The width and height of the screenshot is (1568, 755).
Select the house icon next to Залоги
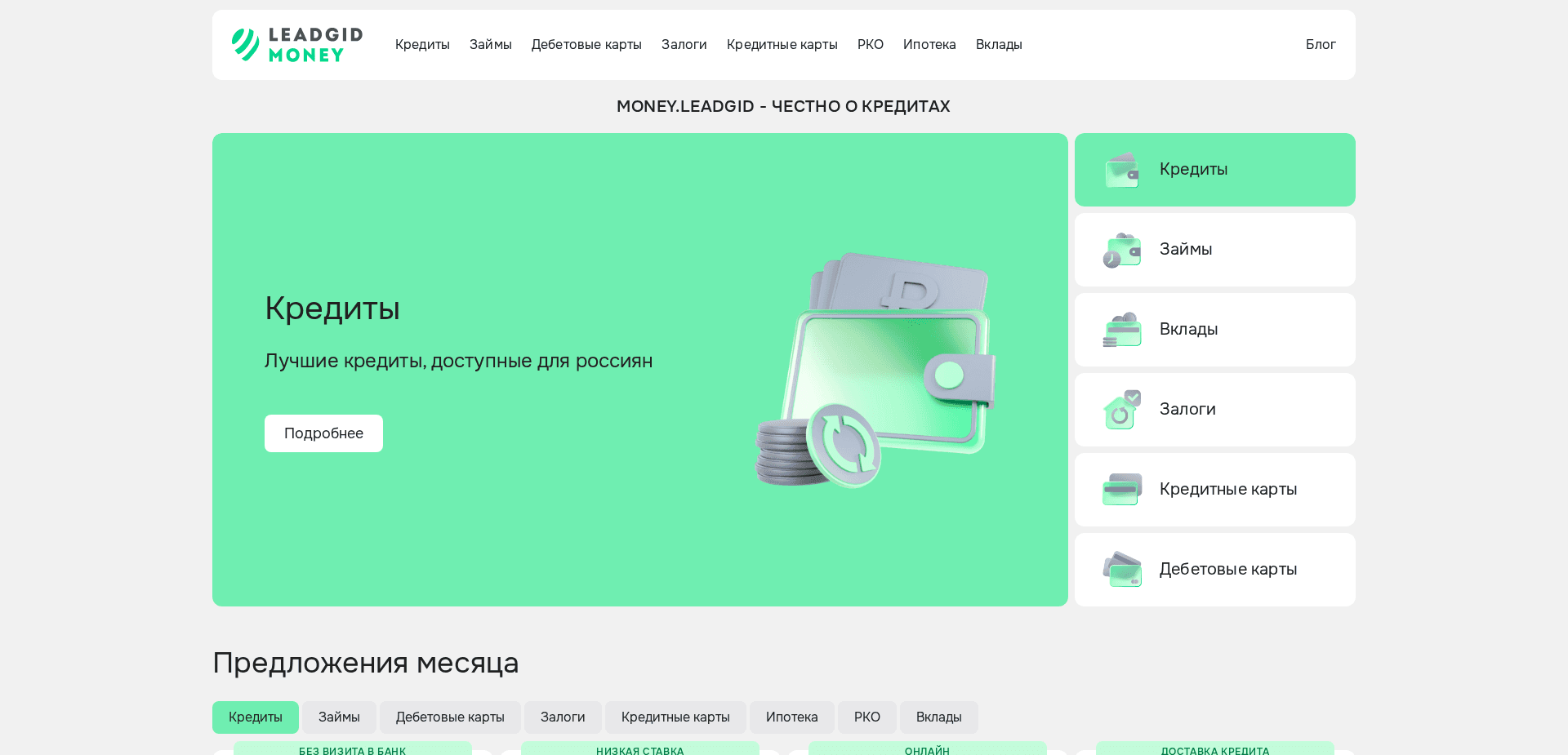pos(1122,410)
